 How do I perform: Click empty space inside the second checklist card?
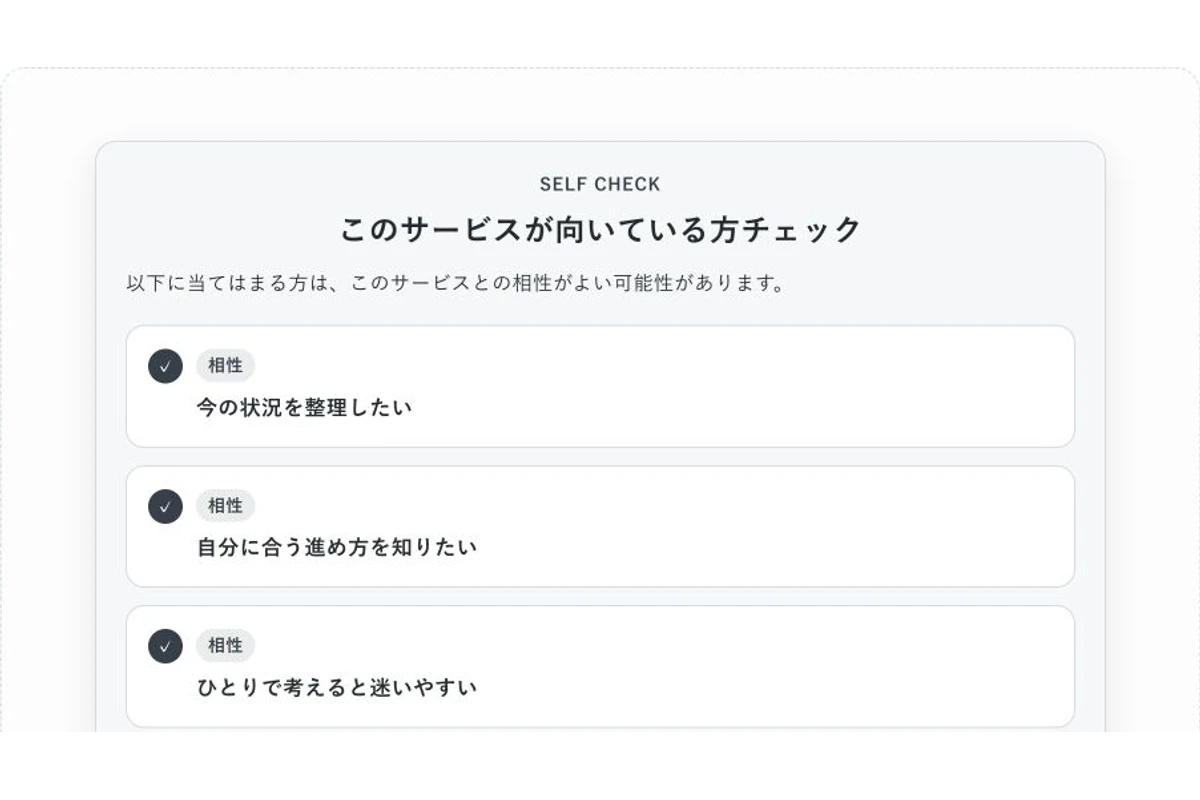(750, 526)
